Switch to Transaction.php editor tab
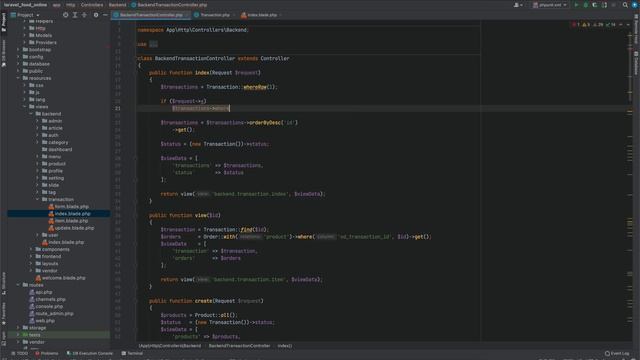Image resolution: width=640 pixels, height=360 pixels. 214,15
